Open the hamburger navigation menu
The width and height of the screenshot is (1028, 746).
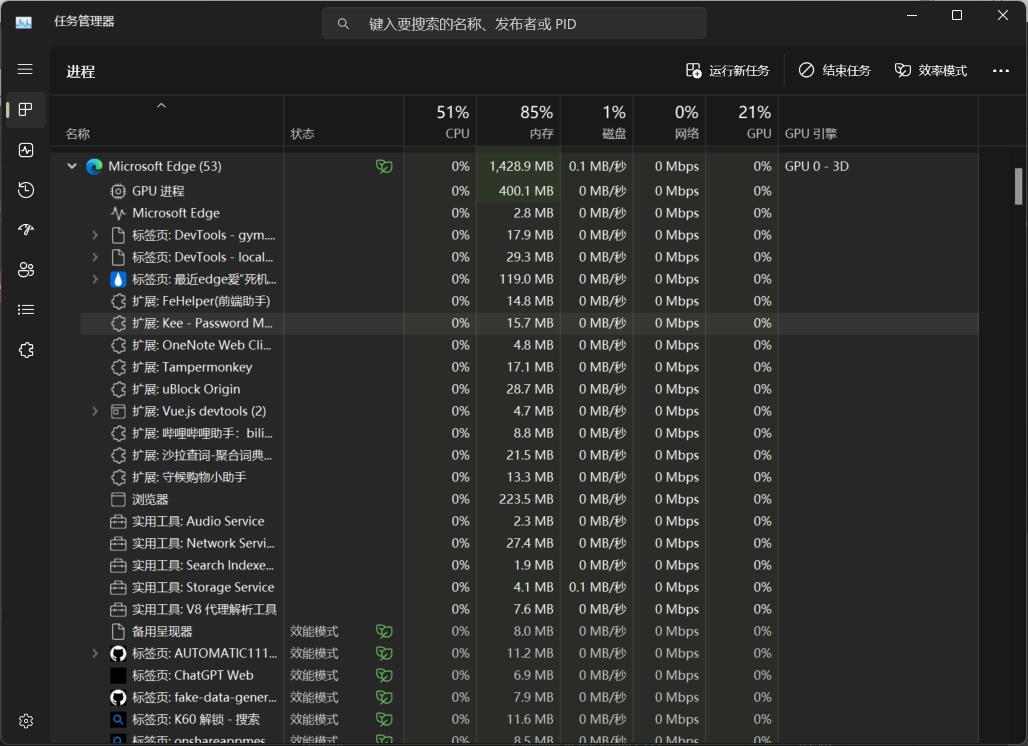(25, 70)
